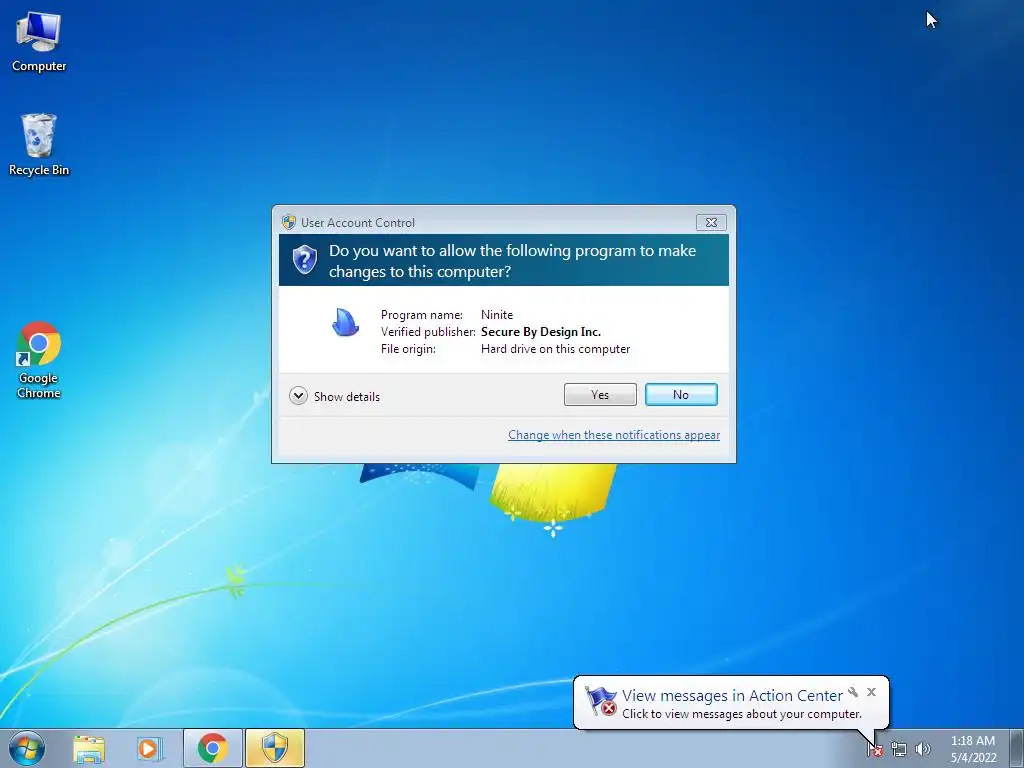Click the Secure By Design Inc. publisher name
Viewport: 1024px width, 768px height.
coord(541,332)
